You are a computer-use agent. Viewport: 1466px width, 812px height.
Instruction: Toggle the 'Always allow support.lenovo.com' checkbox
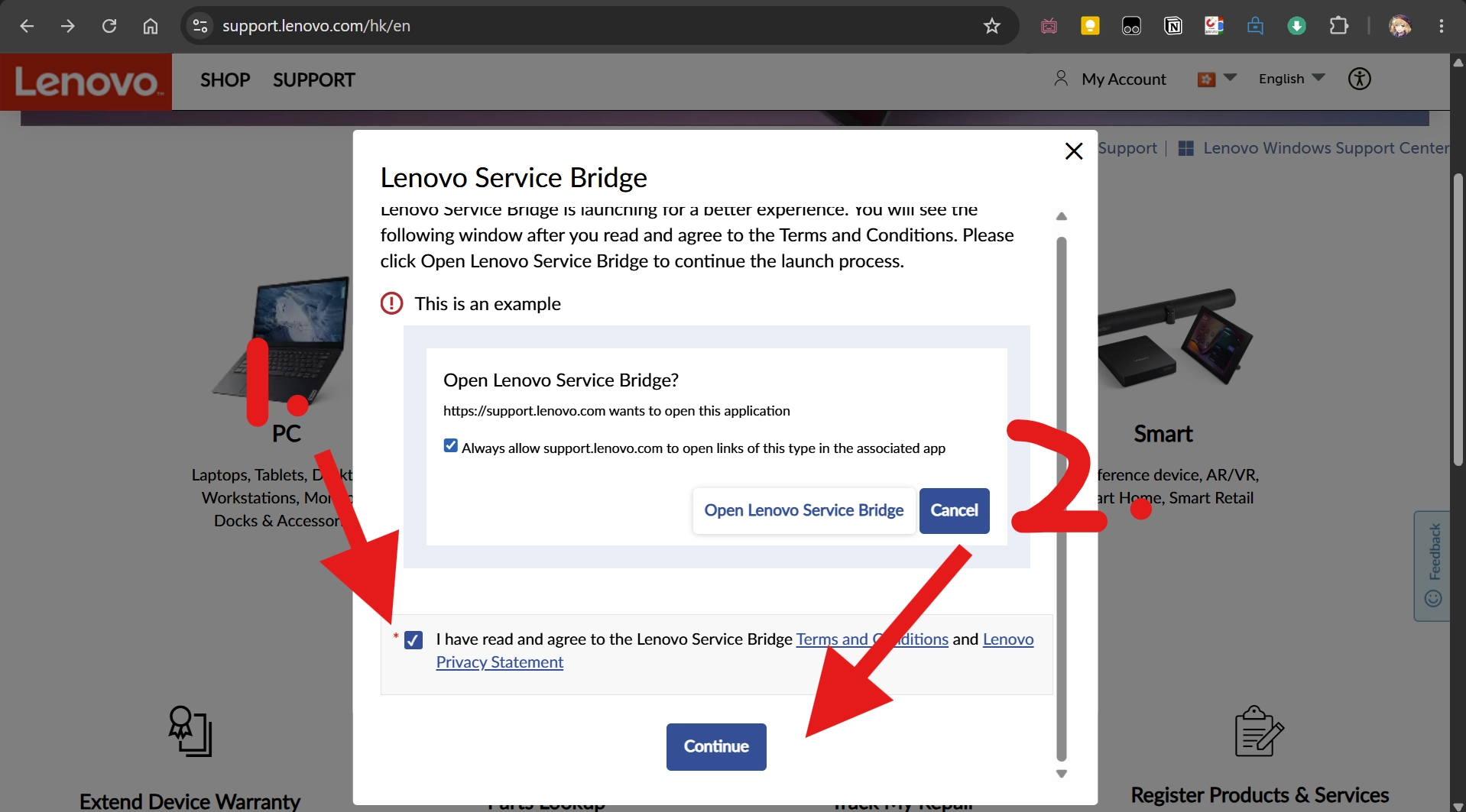[451, 446]
